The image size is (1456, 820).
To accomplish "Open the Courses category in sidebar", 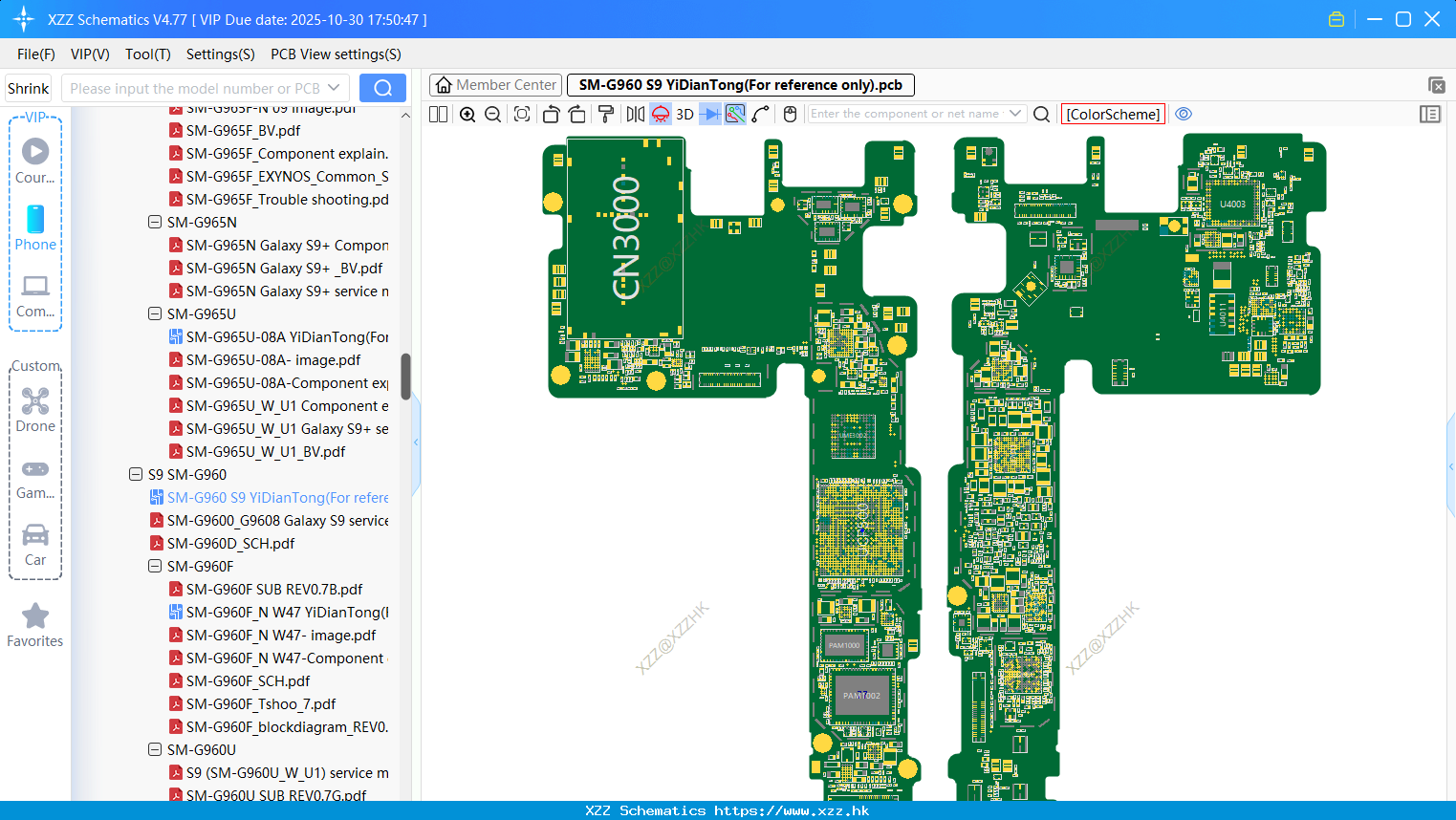I will (35, 161).
